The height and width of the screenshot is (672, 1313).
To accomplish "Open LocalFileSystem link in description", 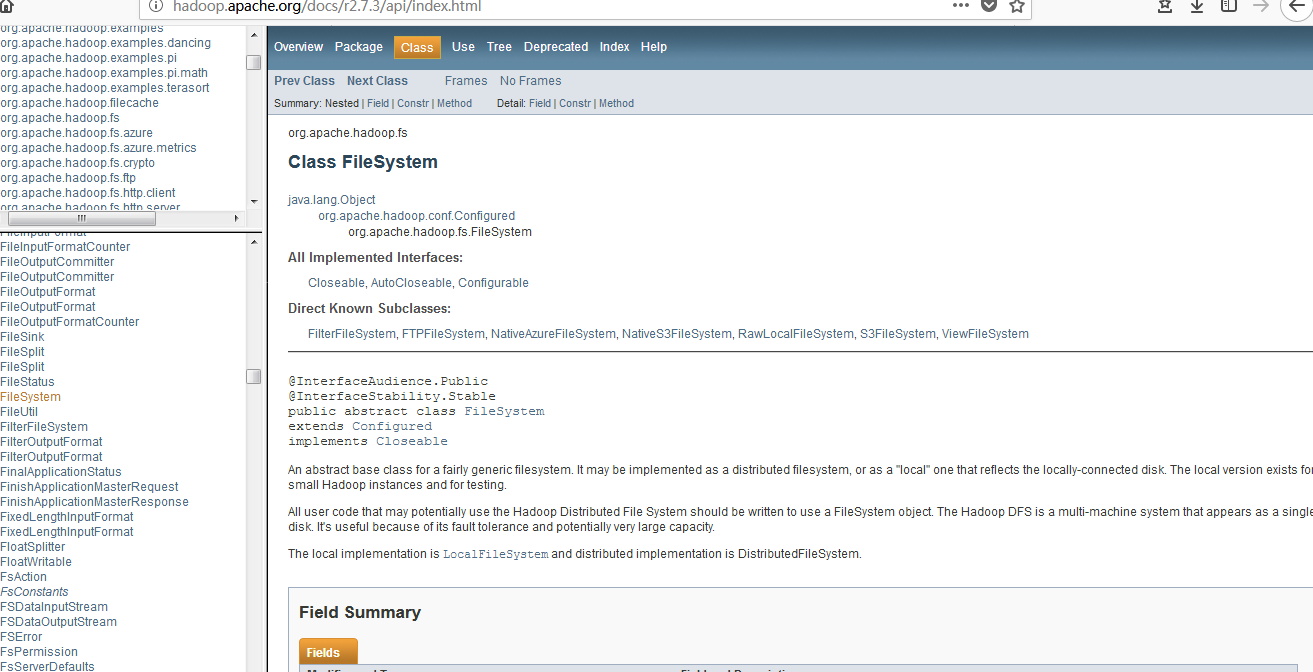I will click(496, 554).
